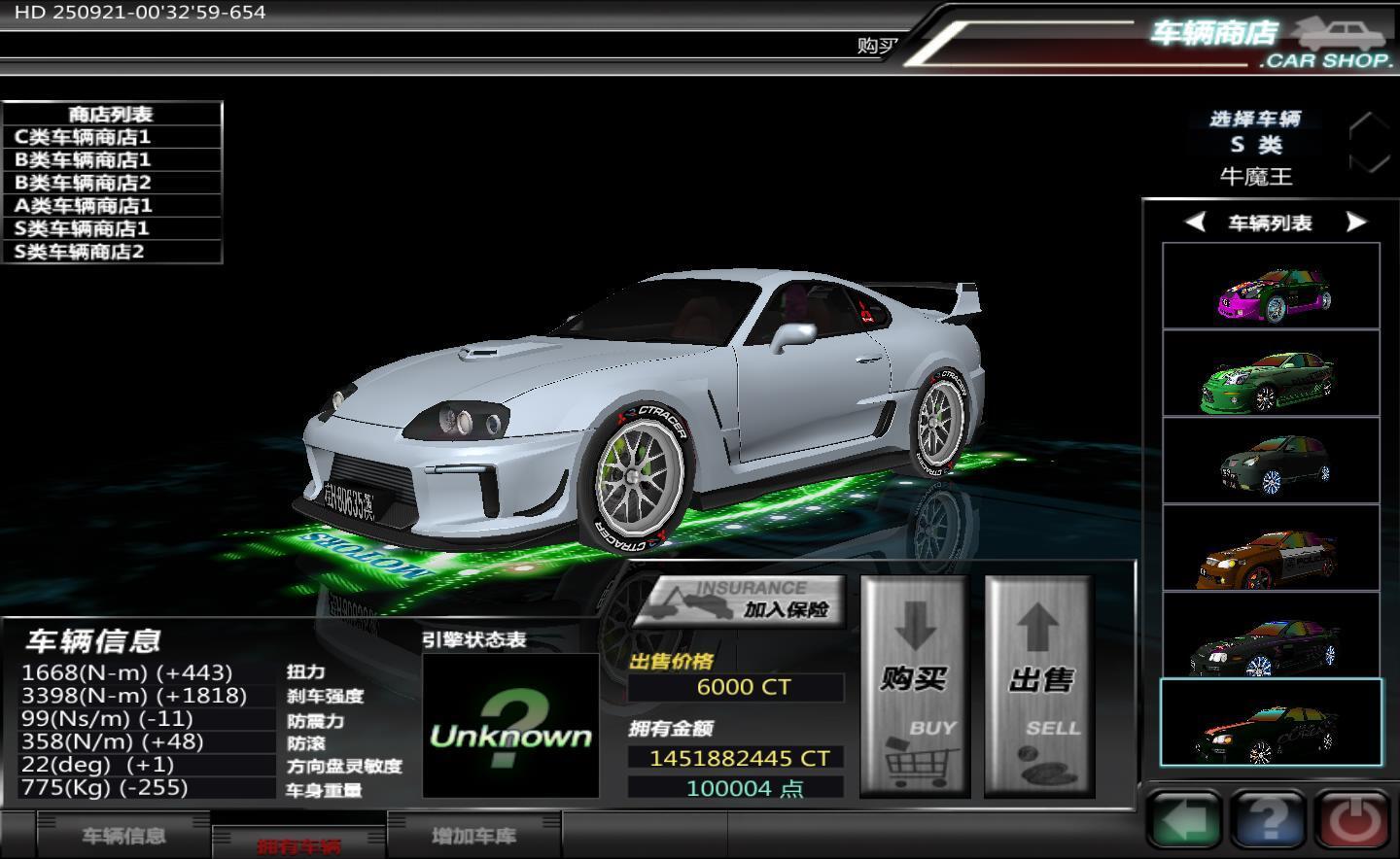Select the green car thumbnail

tap(1271, 374)
